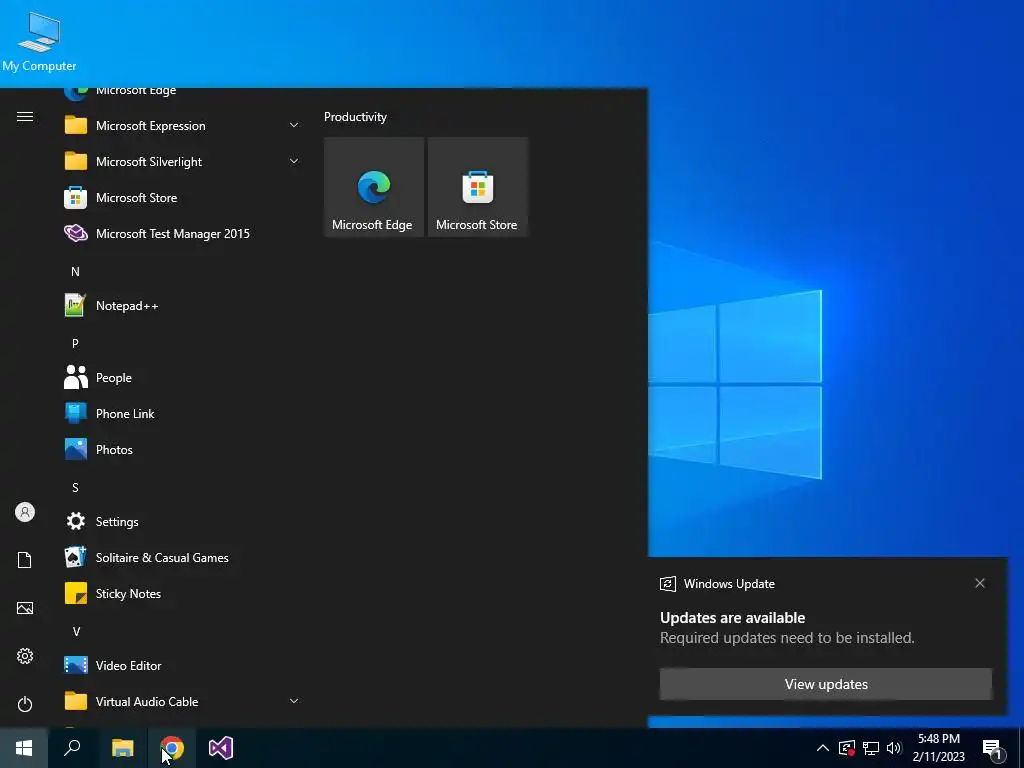Launch Microsoft Test Manager 2015
The height and width of the screenshot is (768, 1024).
[x=182, y=233]
